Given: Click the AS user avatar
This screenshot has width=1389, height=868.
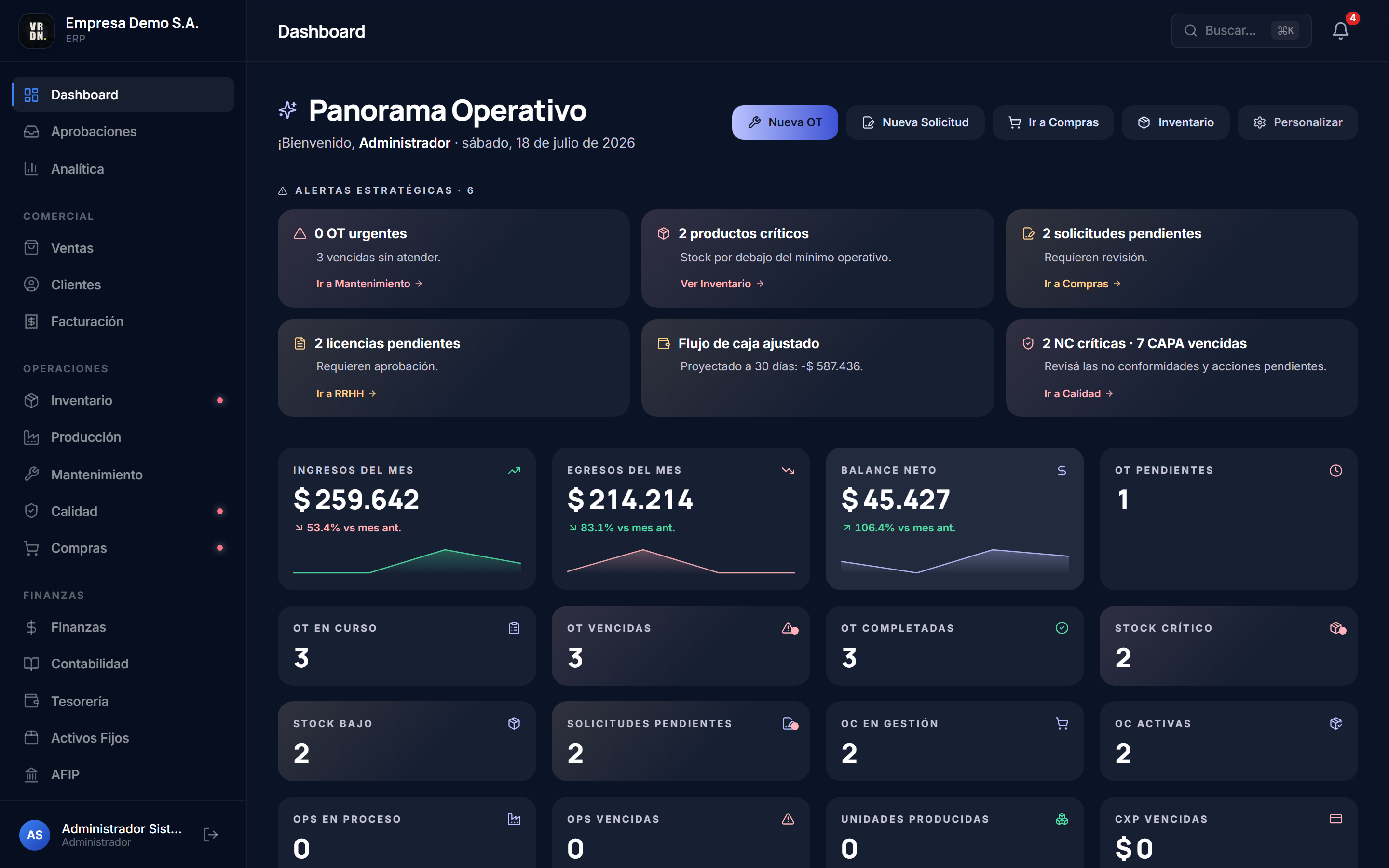Looking at the screenshot, I should (34, 835).
